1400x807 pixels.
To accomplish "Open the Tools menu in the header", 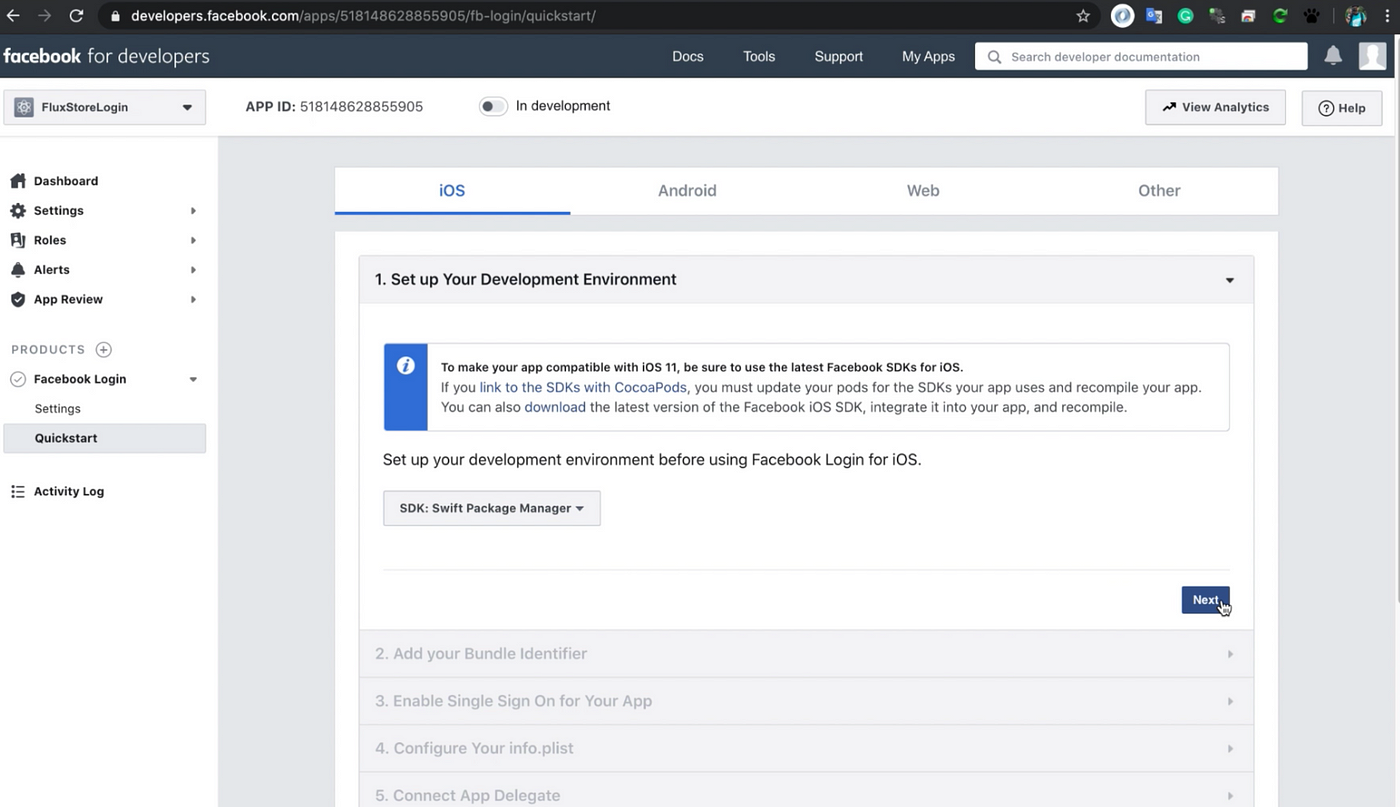I will 759,56.
